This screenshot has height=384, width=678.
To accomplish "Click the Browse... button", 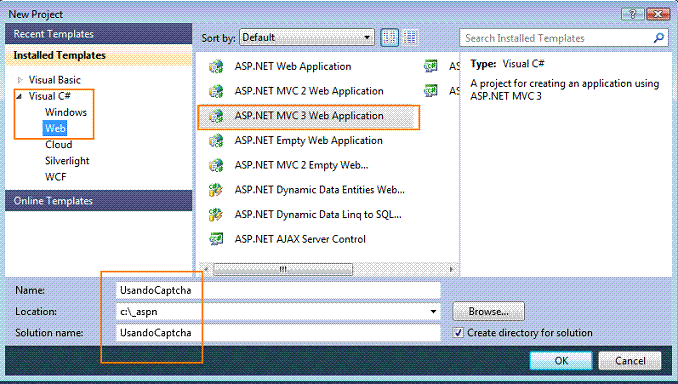I will [488, 311].
